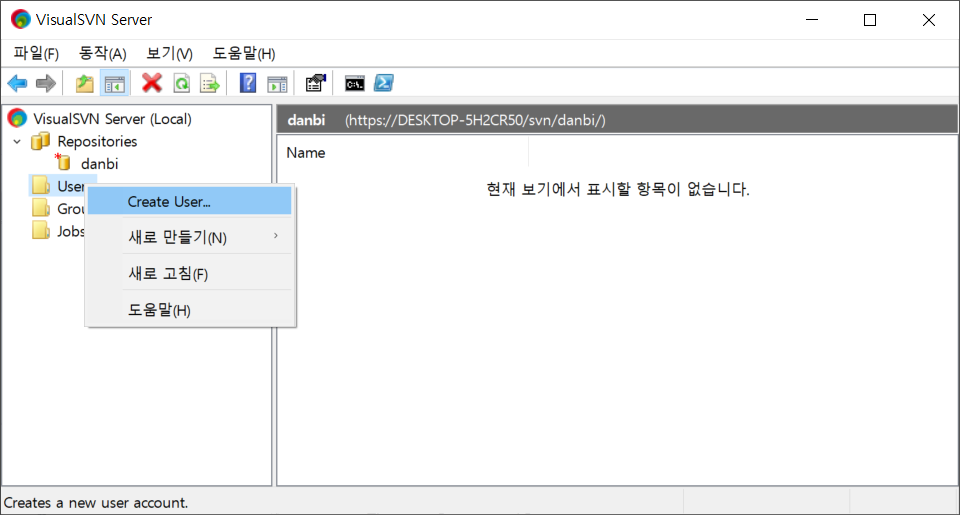Open the Properties toolbar icon
This screenshot has width=960, height=515.
[316, 83]
